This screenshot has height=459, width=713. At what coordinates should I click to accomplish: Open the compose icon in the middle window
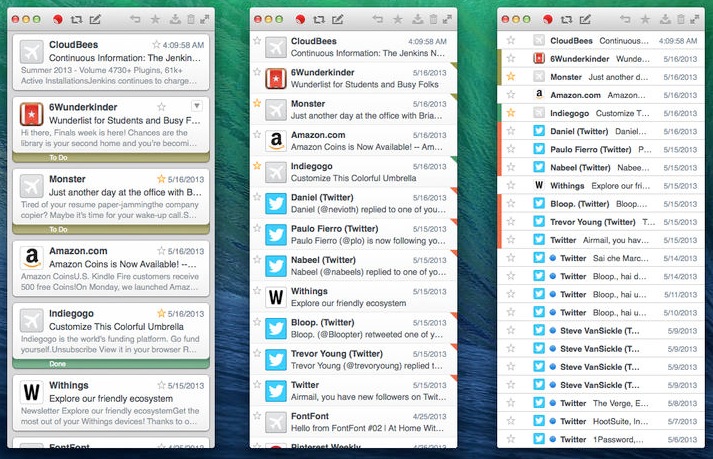click(x=337, y=19)
